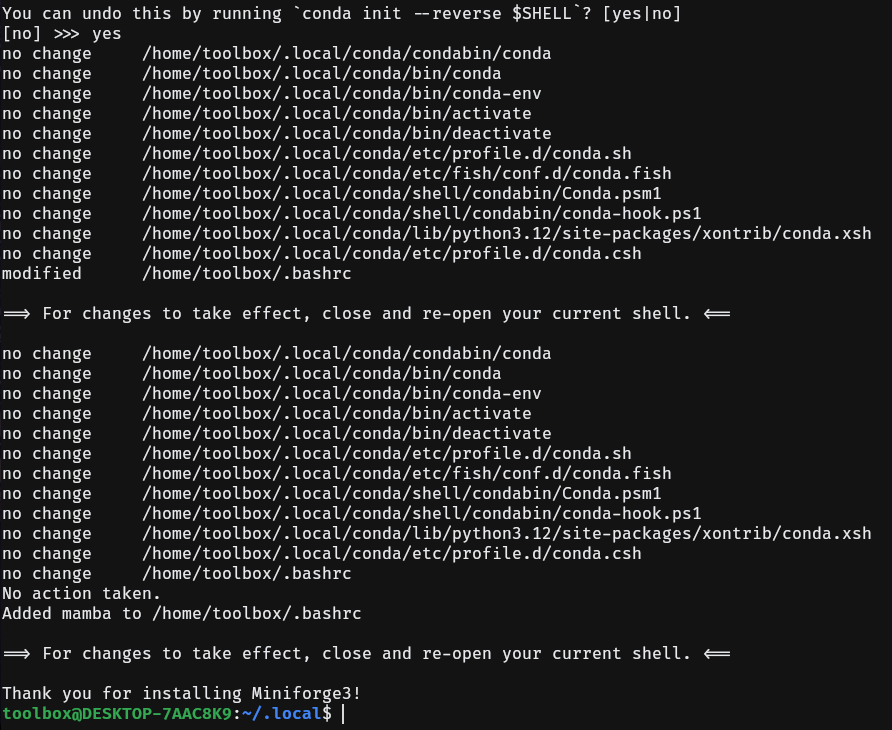Image resolution: width=892 pixels, height=730 pixels.
Task: Click the re-open shell notice under 'Added mamba'
Action: point(366,653)
